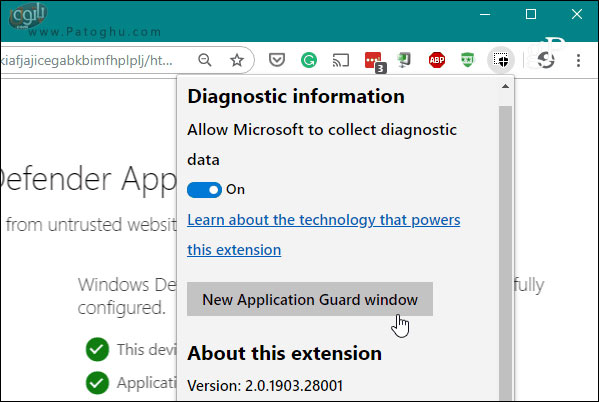Screen dimensions: 599x402
Task: Open the Pocket extension icon
Action: click(x=277, y=60)
